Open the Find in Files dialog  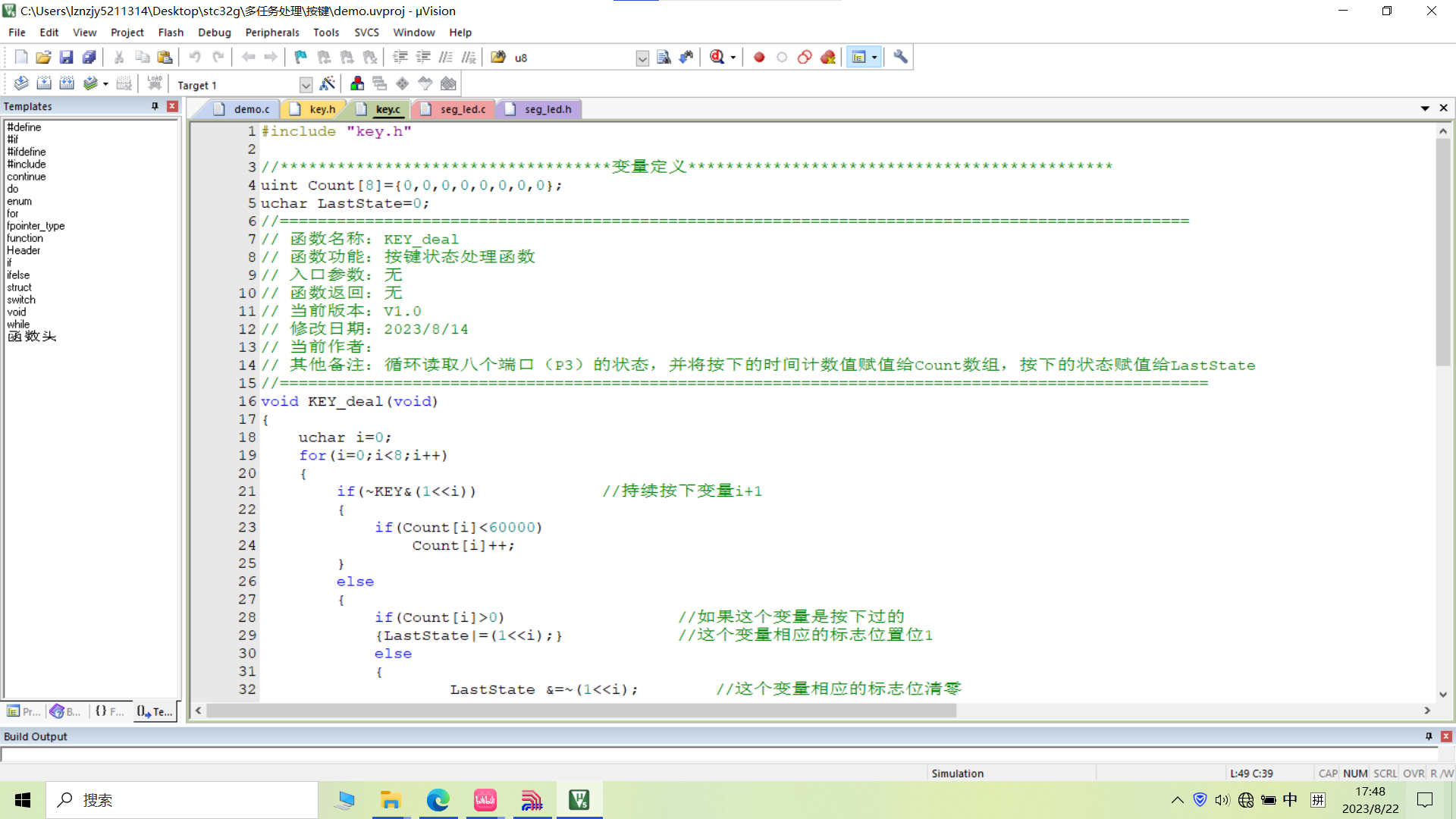498,57
